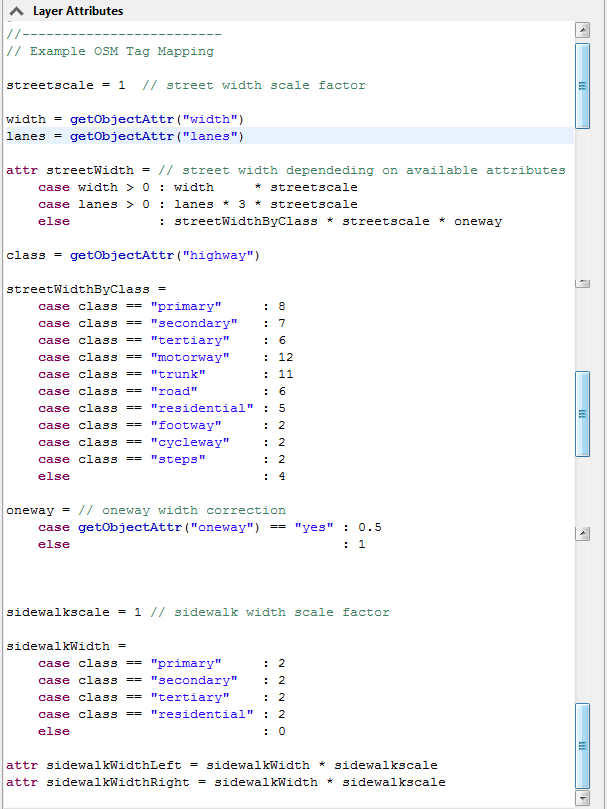The width and height of the screenshot is (607, 809).
Task: Click the "footway" class string
Action: coord(182,425)
